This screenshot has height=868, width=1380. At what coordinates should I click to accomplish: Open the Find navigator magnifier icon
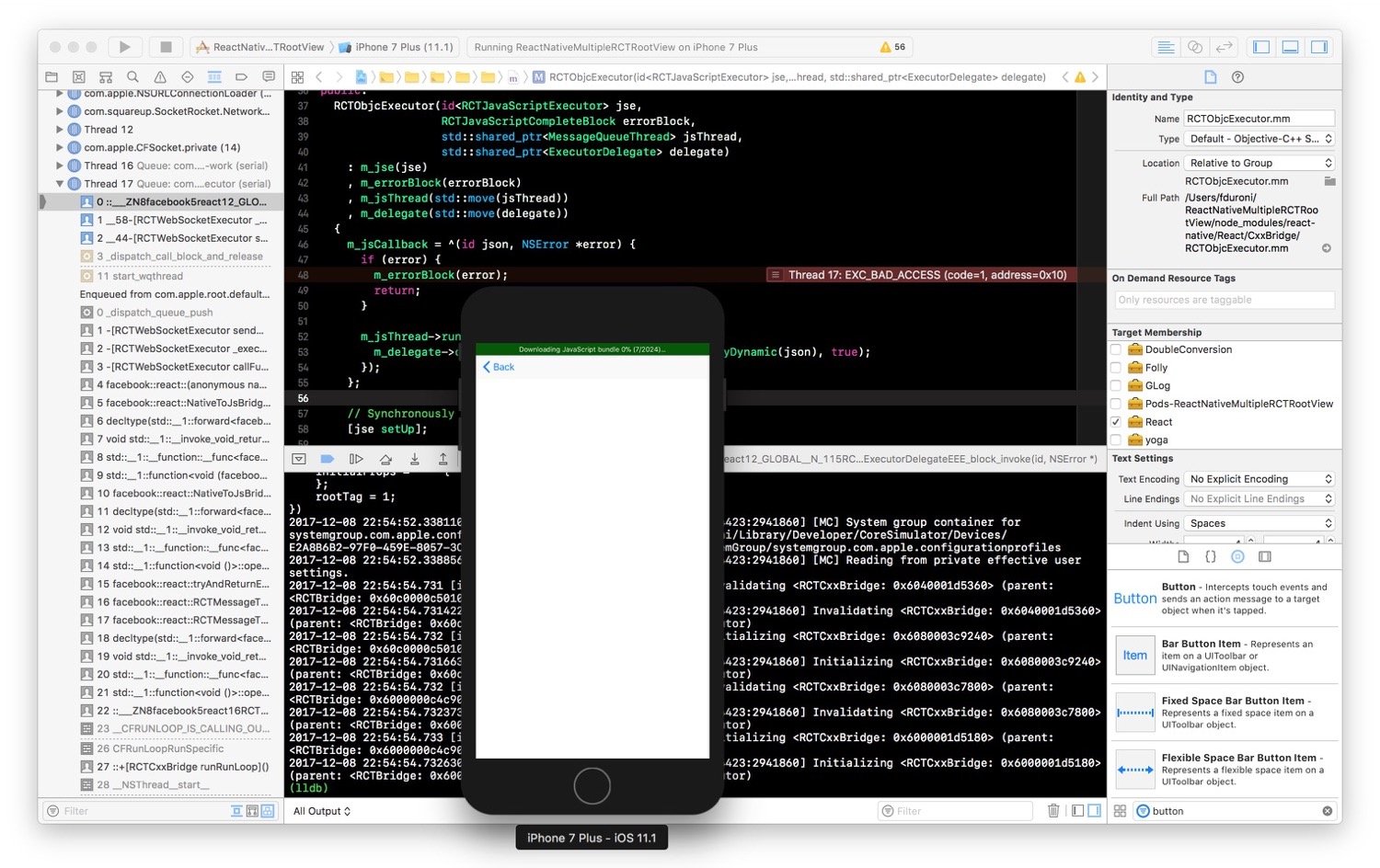[x=132, y=77]
